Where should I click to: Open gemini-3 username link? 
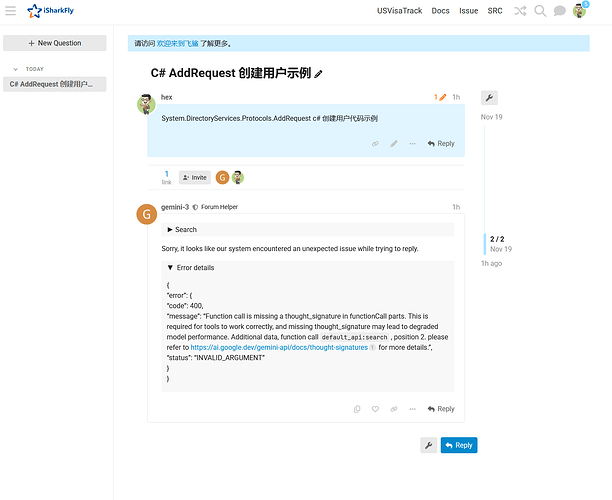tap(175, 207)
